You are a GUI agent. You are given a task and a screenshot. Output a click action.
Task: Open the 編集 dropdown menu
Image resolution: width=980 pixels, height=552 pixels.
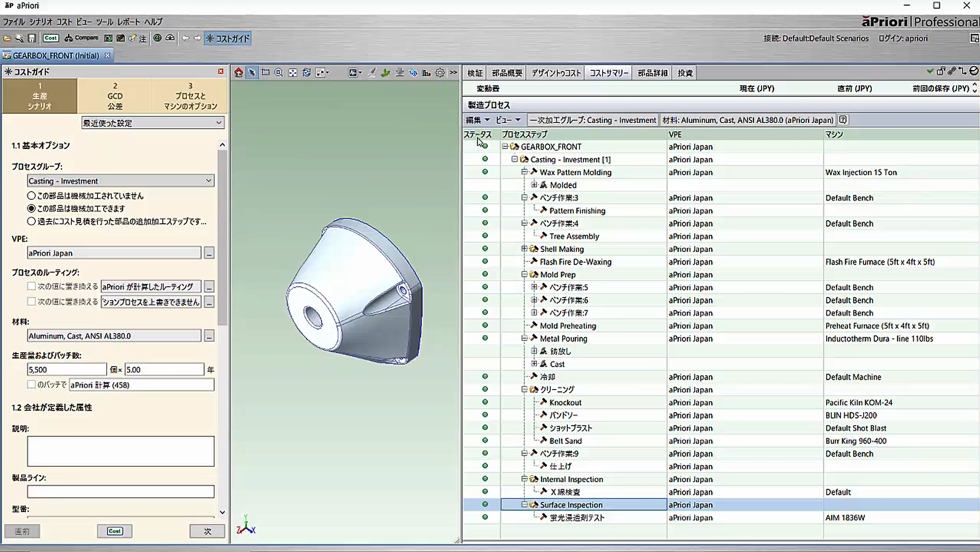478,119
